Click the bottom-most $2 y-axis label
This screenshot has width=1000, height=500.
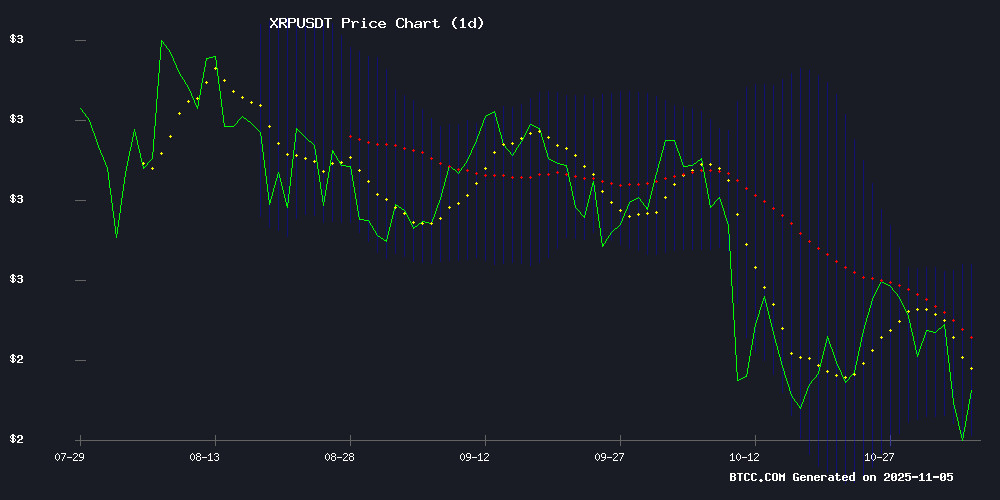(16, 439)
